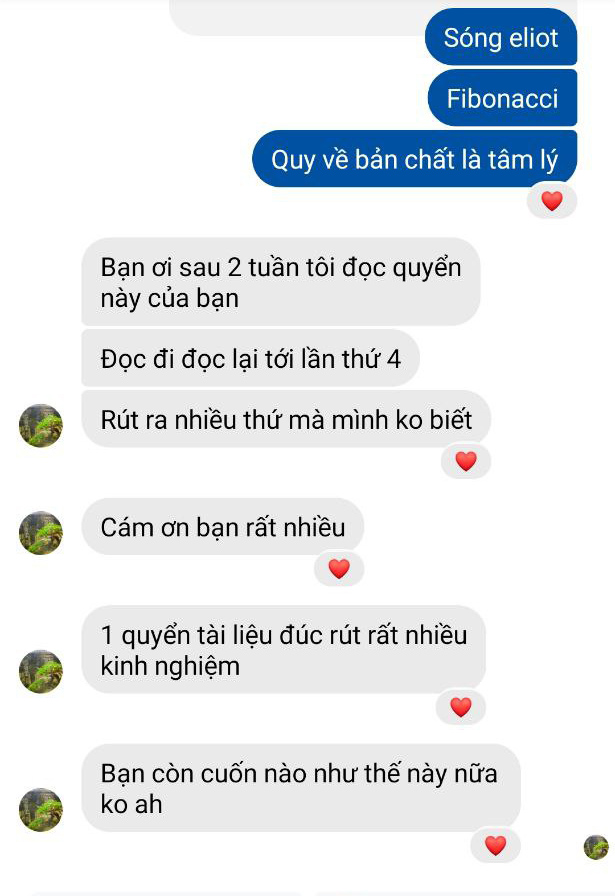Select the '1 quyển tài liệu đúc rút' bubble
This screenshot has width=615, height=896.
point(283,650)
